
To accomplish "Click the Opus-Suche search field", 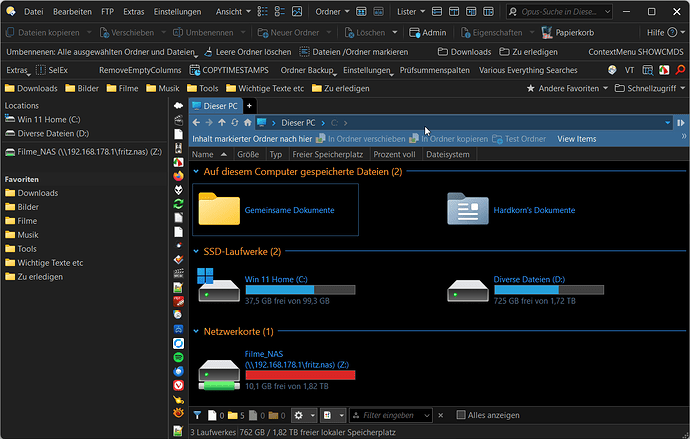I will click(x=559, y=12).
